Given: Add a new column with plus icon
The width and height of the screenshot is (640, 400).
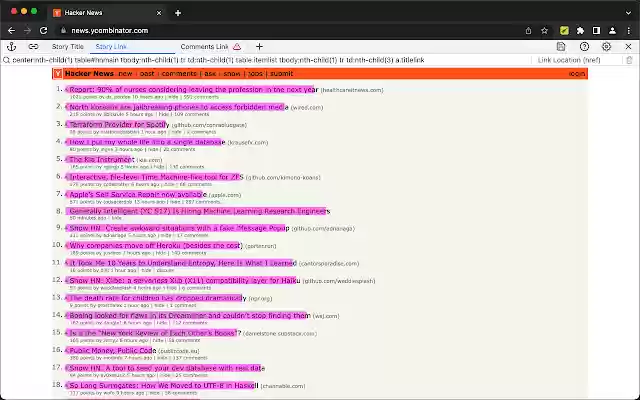Looking at the screenshot, I should tap(259, 47).
